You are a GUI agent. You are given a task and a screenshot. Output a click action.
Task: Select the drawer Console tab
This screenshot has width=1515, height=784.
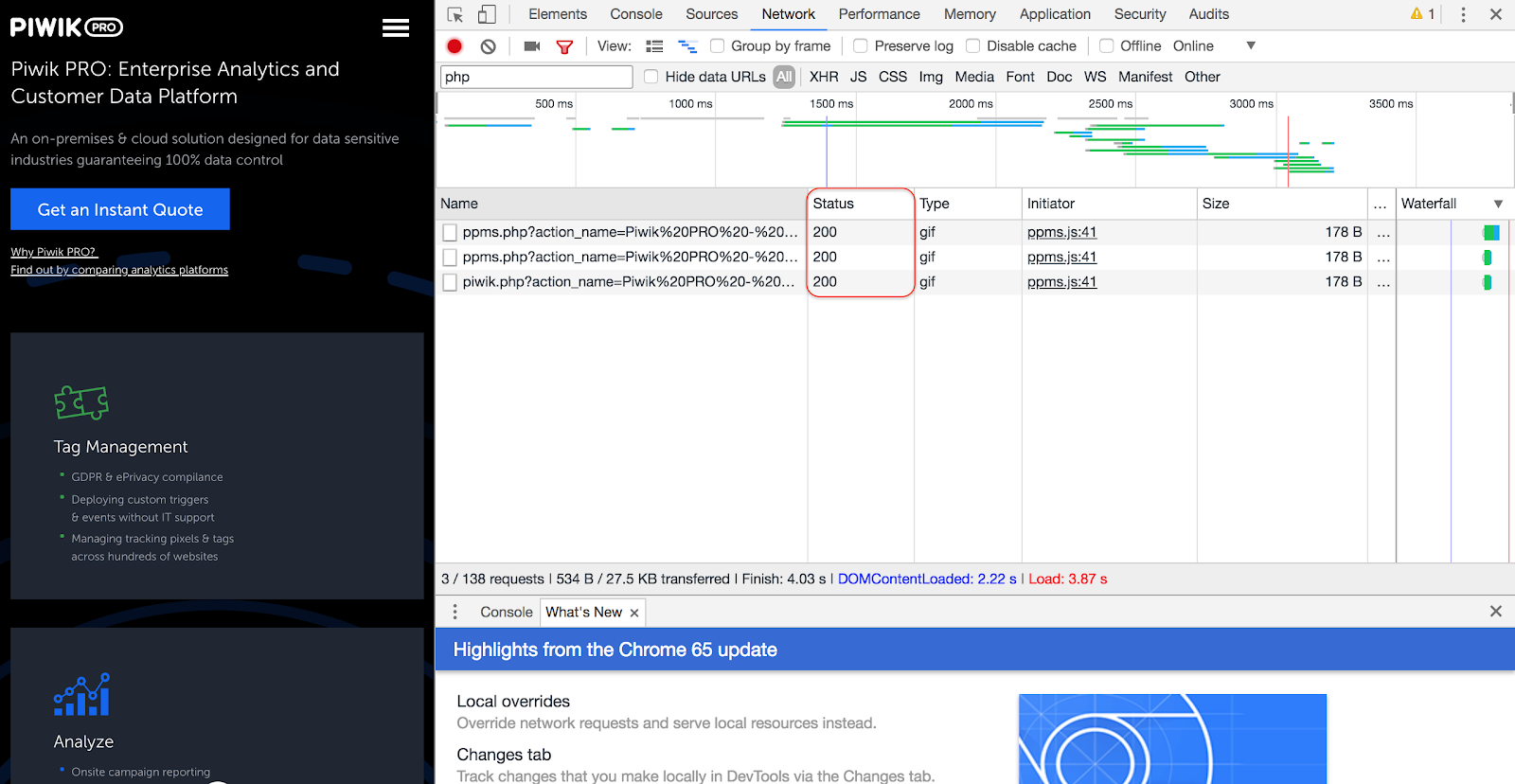pos(507,612)
